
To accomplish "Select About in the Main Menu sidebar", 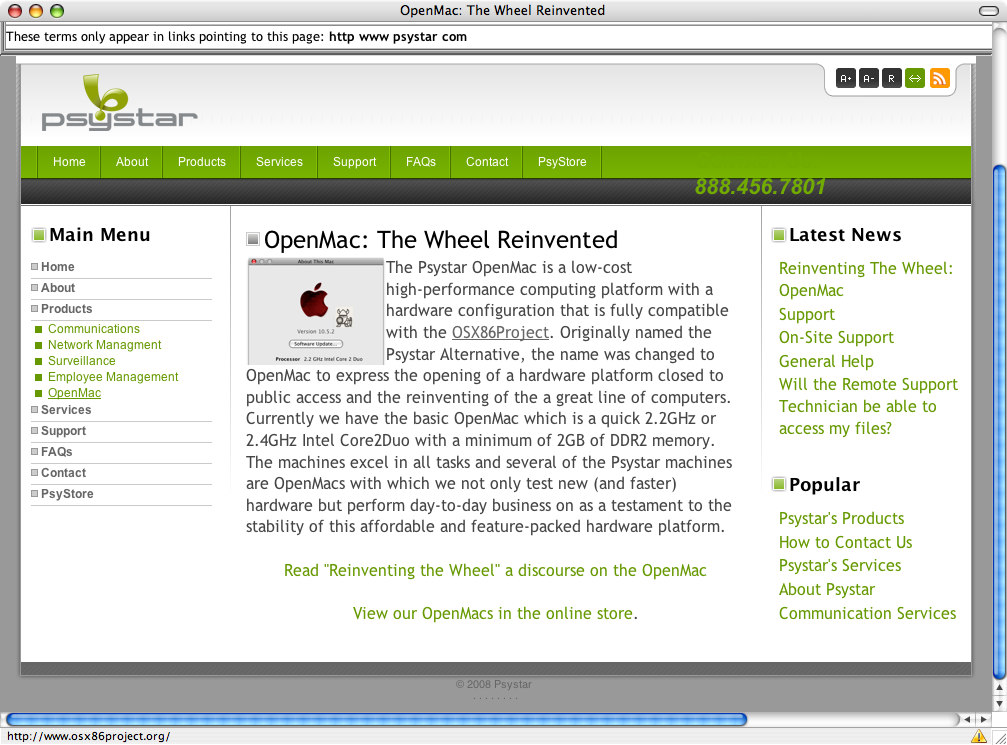I will (x=58, y=288).
